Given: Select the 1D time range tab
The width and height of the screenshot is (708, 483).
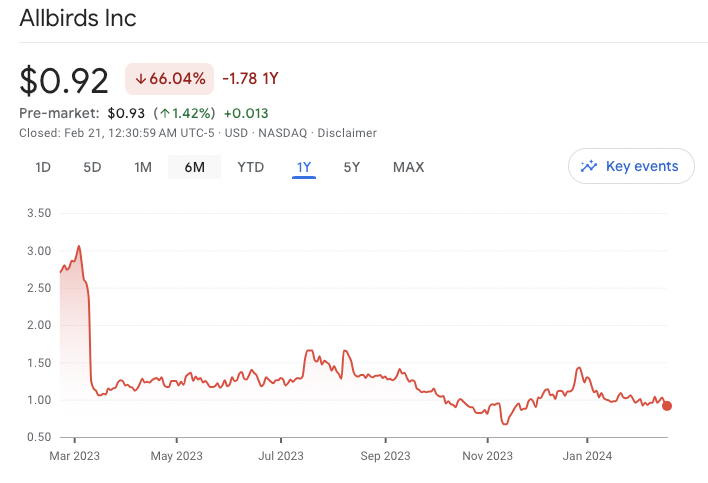Looking at the screenshot, I should tap(43, 167).
